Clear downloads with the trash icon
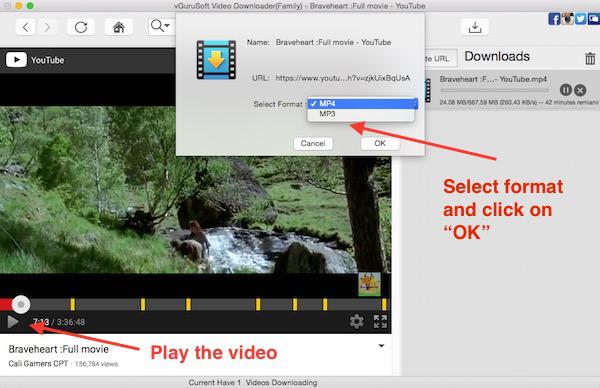 (590, 58)
